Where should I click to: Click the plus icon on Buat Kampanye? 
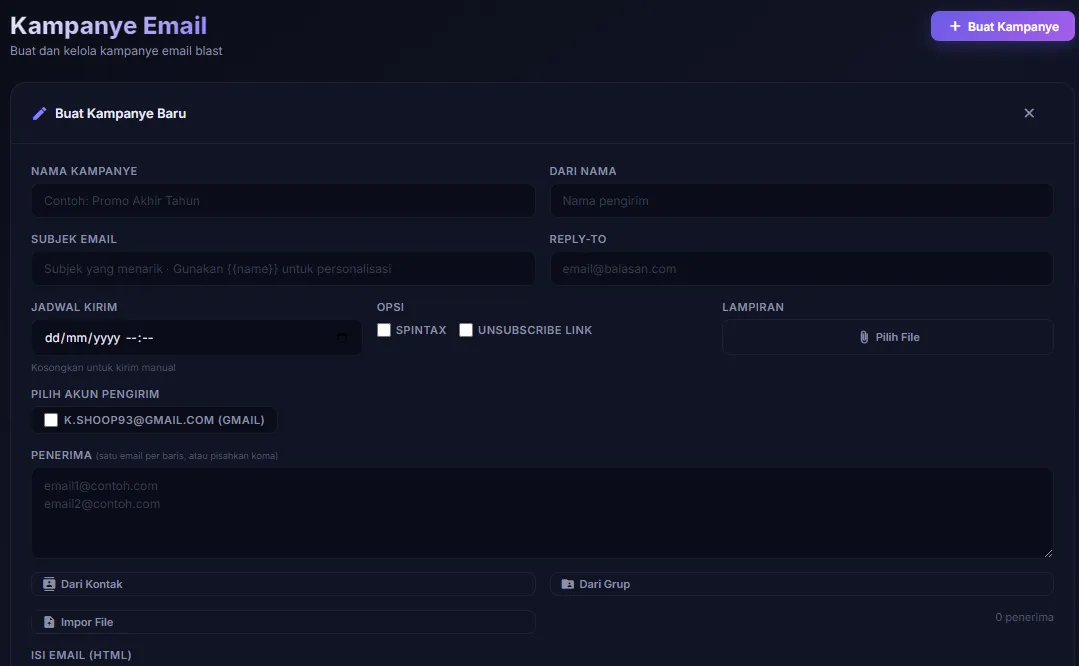pyautogui.click(x=954, y=26)
